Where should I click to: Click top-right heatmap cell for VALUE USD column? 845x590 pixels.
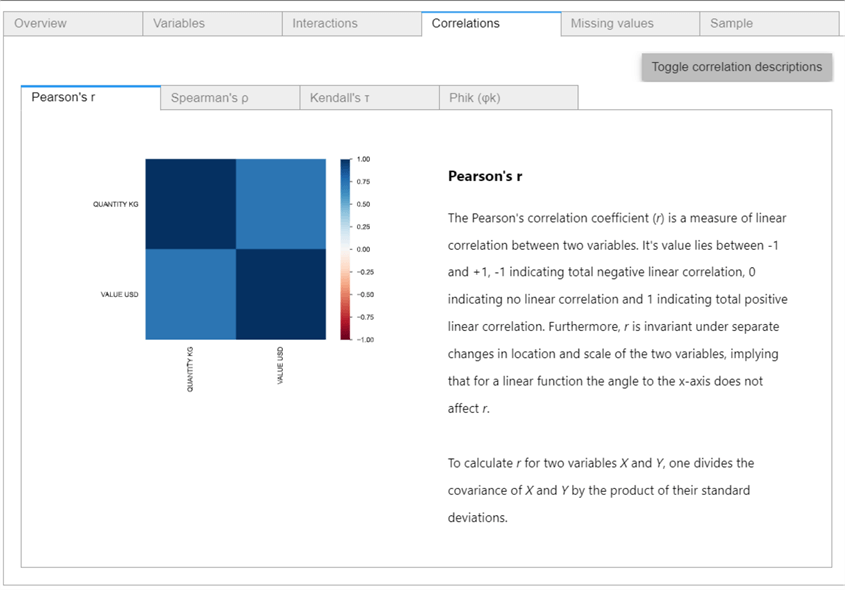point(280,204)
